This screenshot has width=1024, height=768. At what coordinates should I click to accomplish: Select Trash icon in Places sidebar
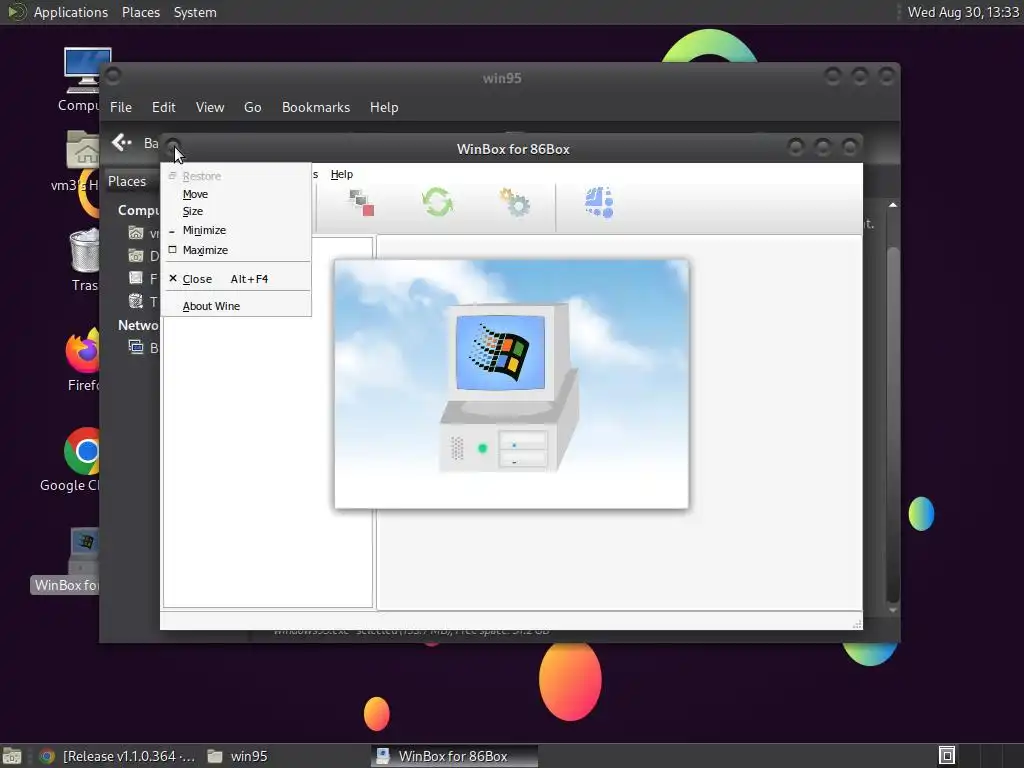(136, 301)
